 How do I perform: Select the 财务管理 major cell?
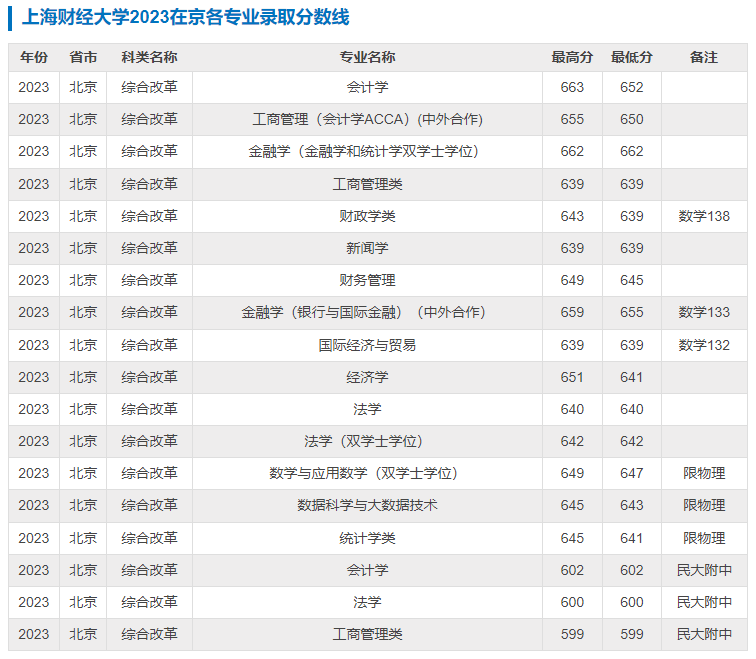pos(367,280)
